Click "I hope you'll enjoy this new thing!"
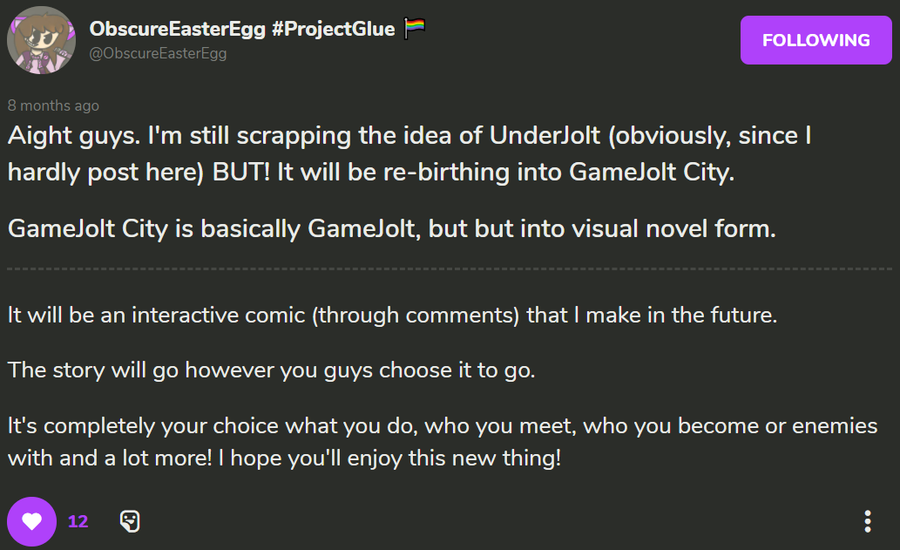This screenshot has height=550, width=900. coord(390,459)
